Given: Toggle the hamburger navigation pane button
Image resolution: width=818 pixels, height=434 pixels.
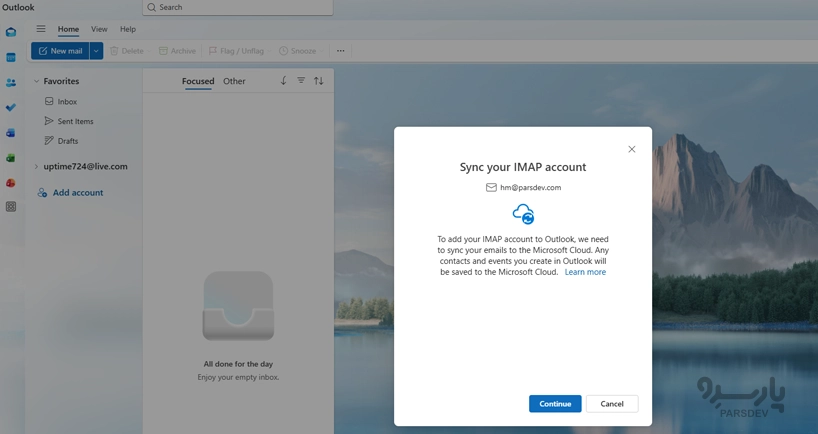Looking at the screenshot, I should (41, 29).
